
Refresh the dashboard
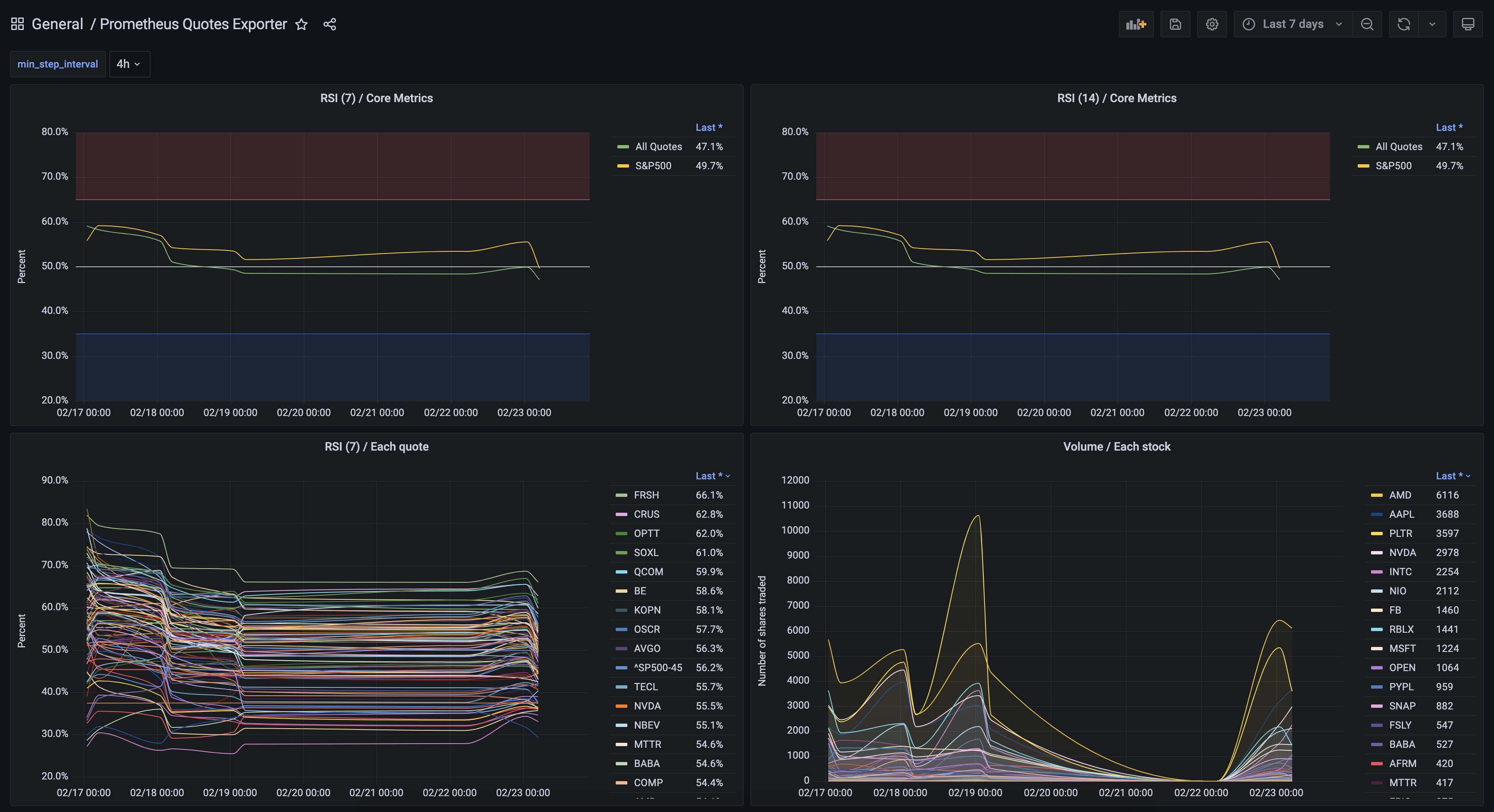click(1404, 24)
